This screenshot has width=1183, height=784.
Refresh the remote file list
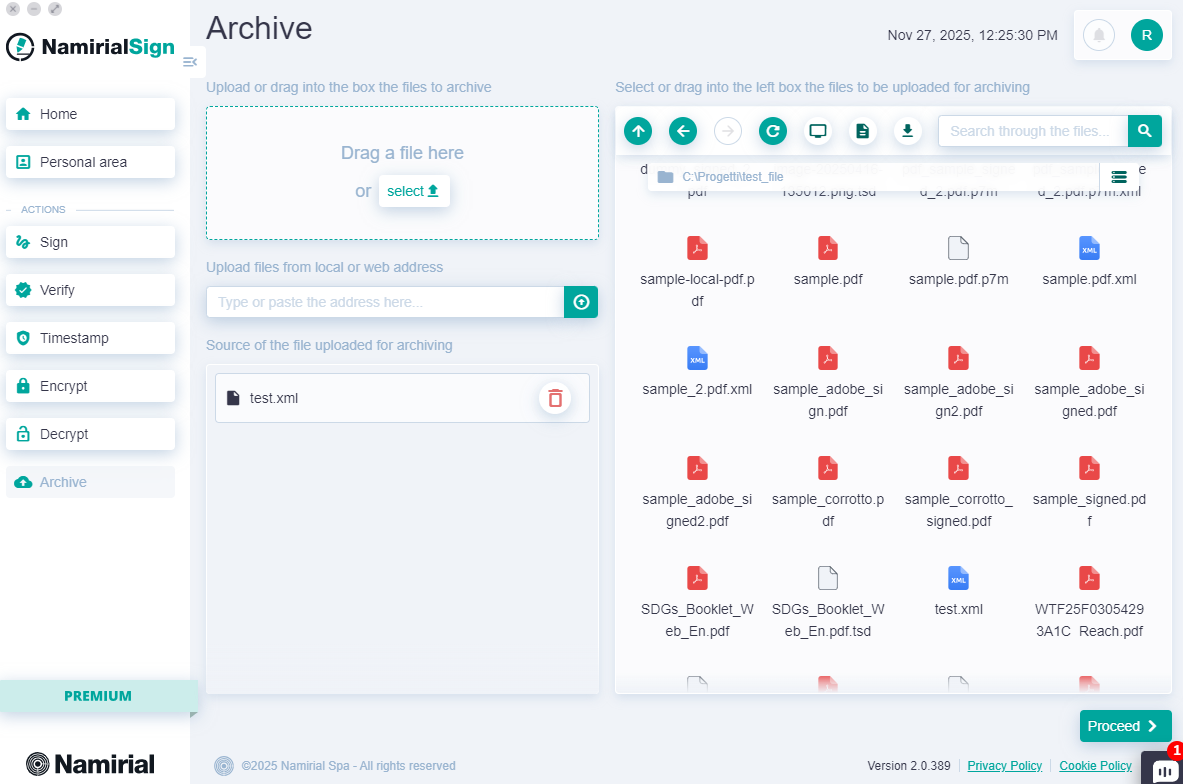[x=772, y=130]
